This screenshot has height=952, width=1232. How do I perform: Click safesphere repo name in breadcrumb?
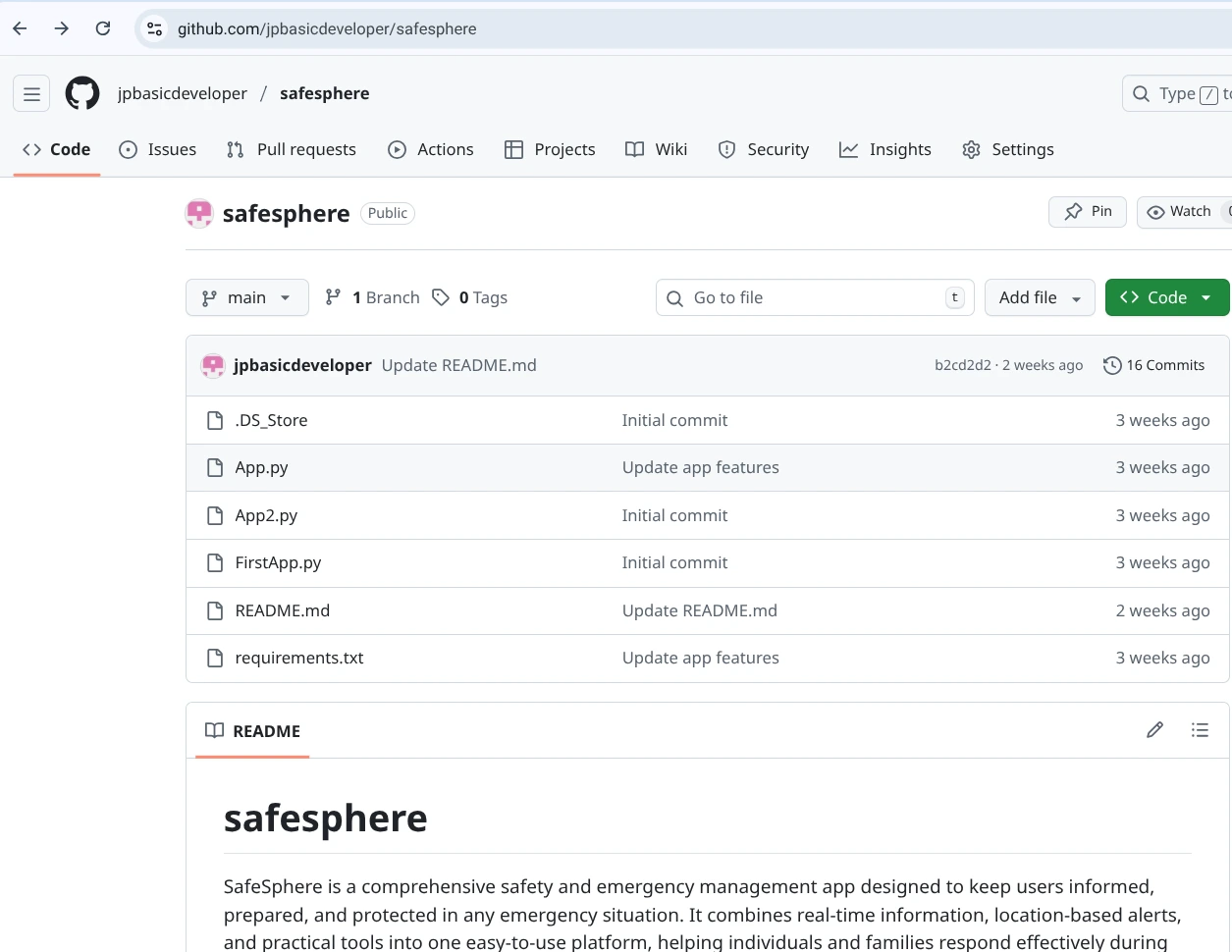click(325, 93)
